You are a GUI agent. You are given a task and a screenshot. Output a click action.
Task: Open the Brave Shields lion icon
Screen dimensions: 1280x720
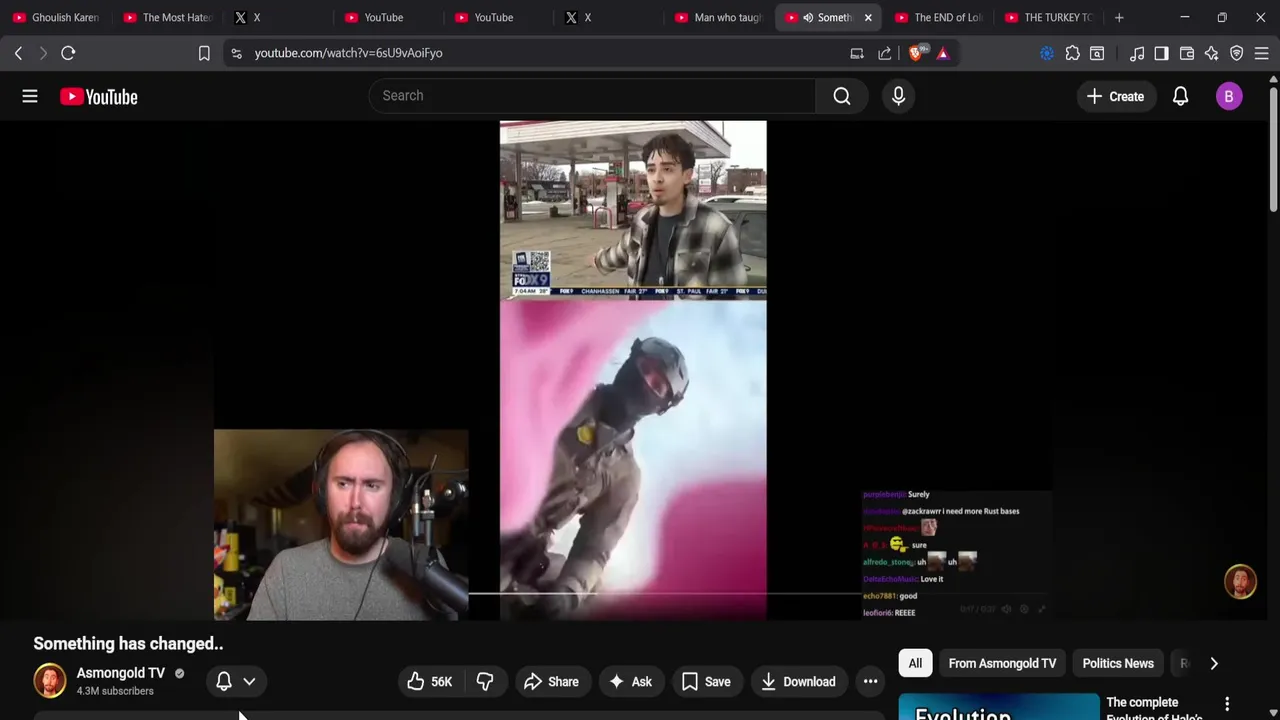click(x=916, y=53)
